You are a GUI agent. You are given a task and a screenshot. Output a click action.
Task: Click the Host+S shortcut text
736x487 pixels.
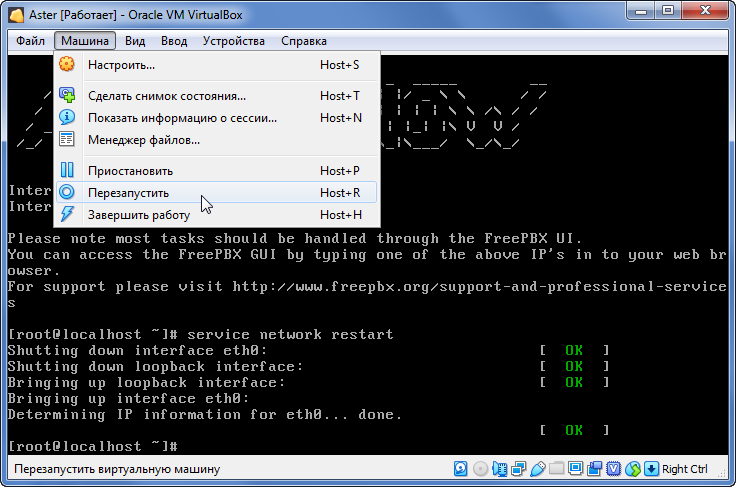tap(339, 65)
